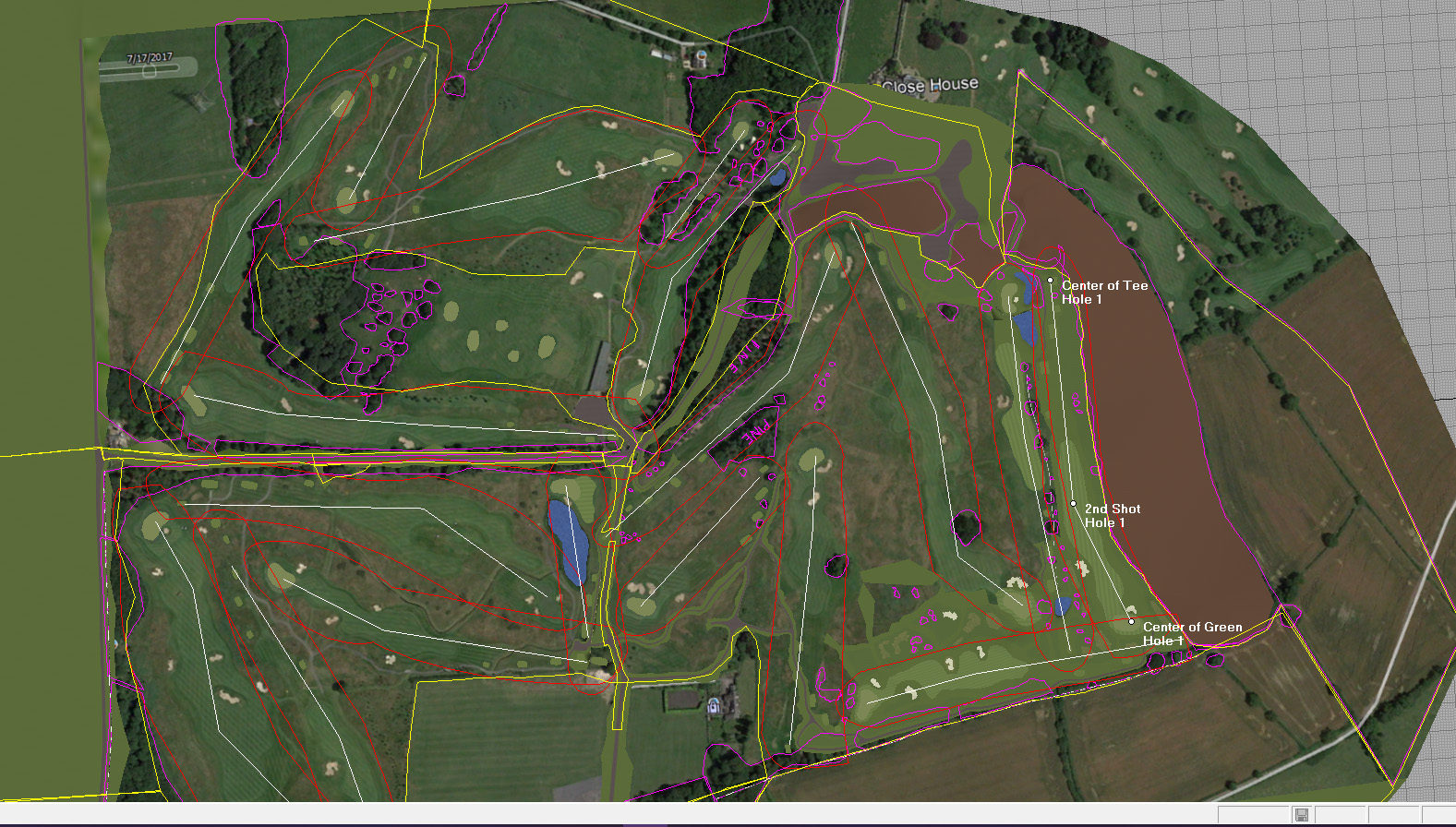Click the status bar field left of save icon
1456x827 pixels.
(1252, 815)
